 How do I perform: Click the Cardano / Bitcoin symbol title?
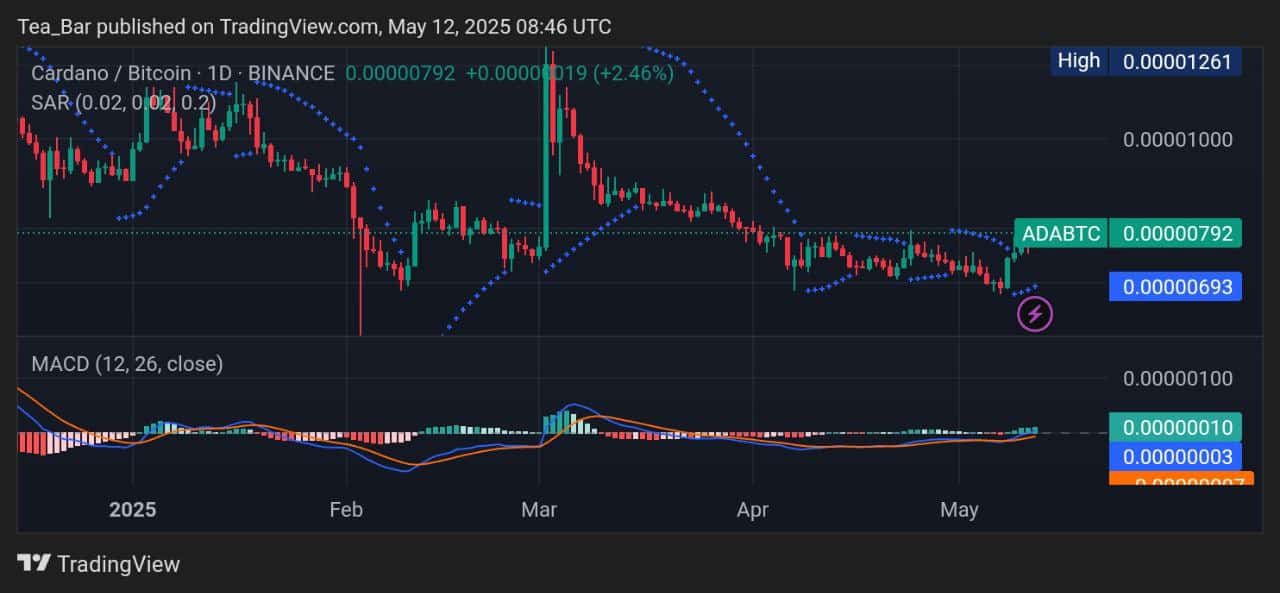(x=183, y=73)
